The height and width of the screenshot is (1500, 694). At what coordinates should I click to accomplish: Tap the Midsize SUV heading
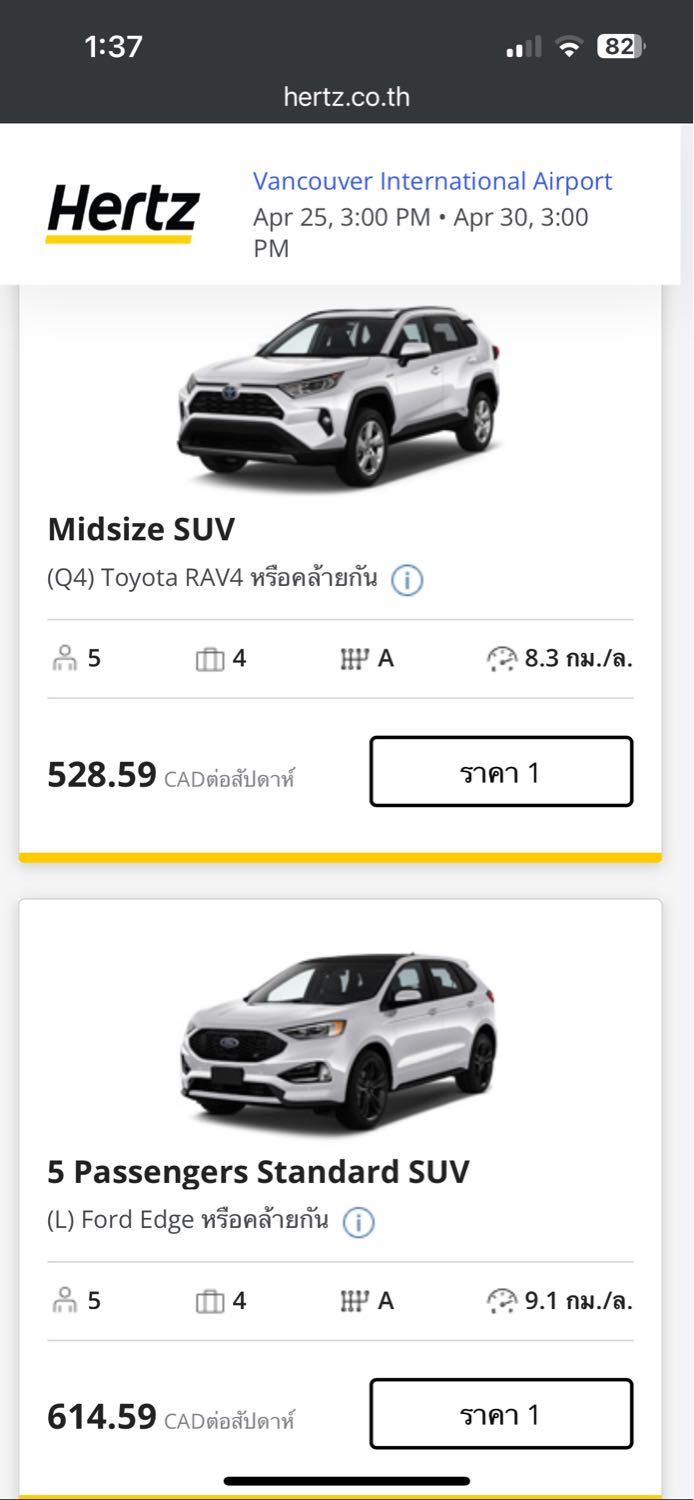pyautogui.click(x=141, y=529)
